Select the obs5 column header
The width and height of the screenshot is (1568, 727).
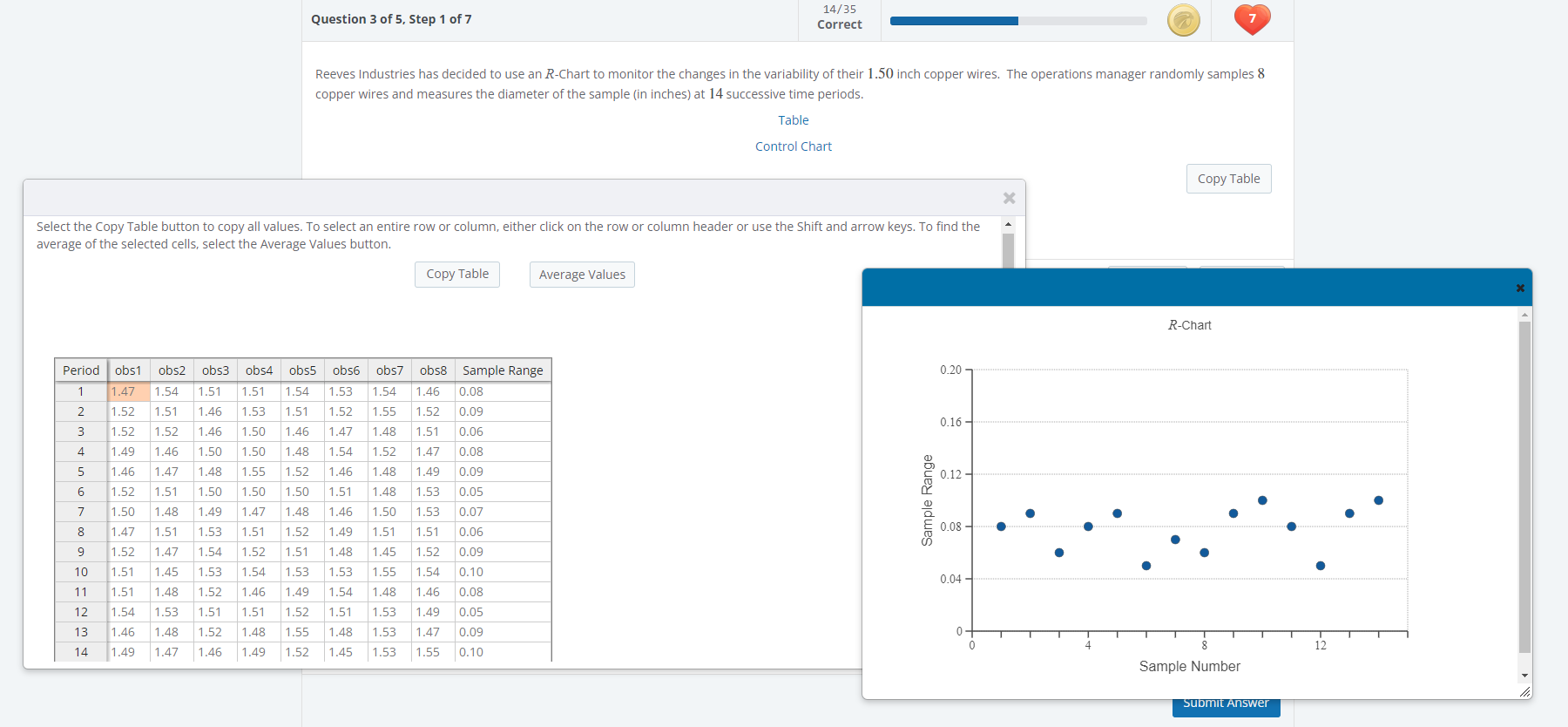click(x=302, y=370)
